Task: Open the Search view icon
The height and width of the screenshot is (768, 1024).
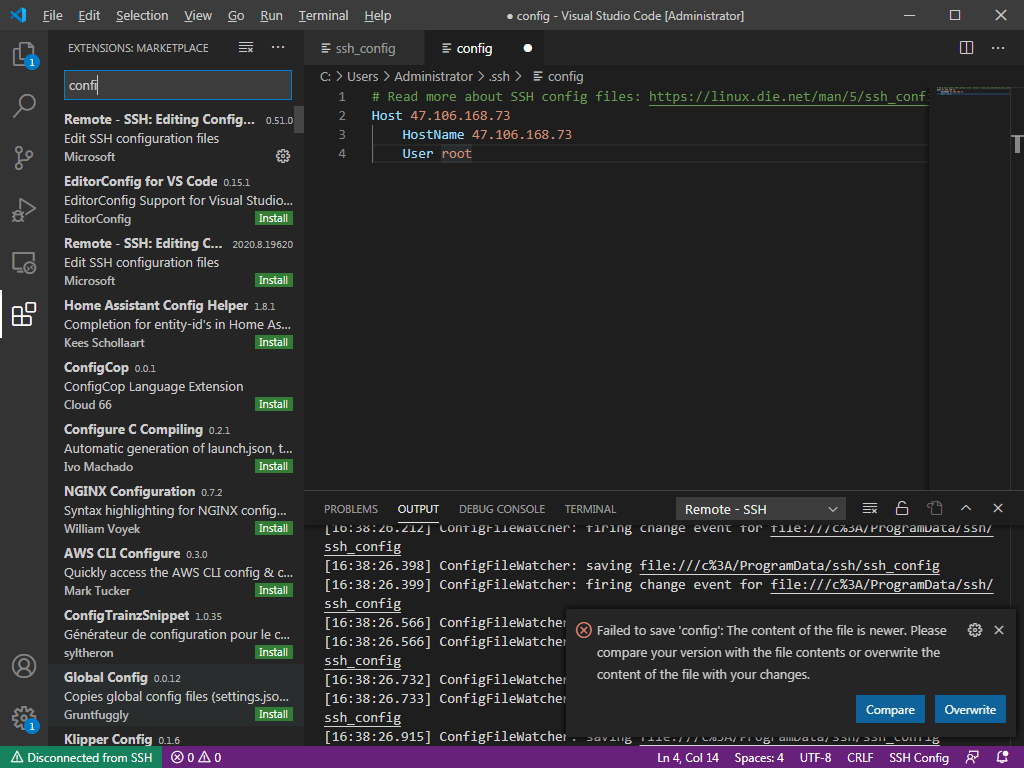Action: click(x=24, y=106)
